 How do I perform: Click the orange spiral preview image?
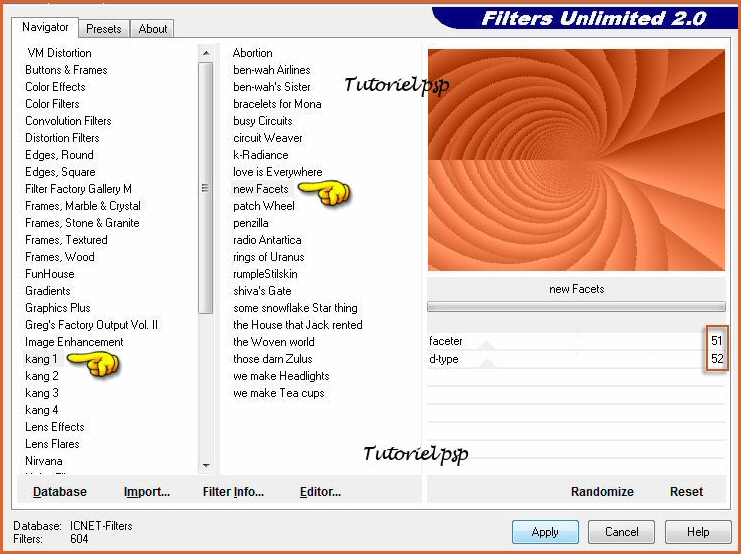576,160
